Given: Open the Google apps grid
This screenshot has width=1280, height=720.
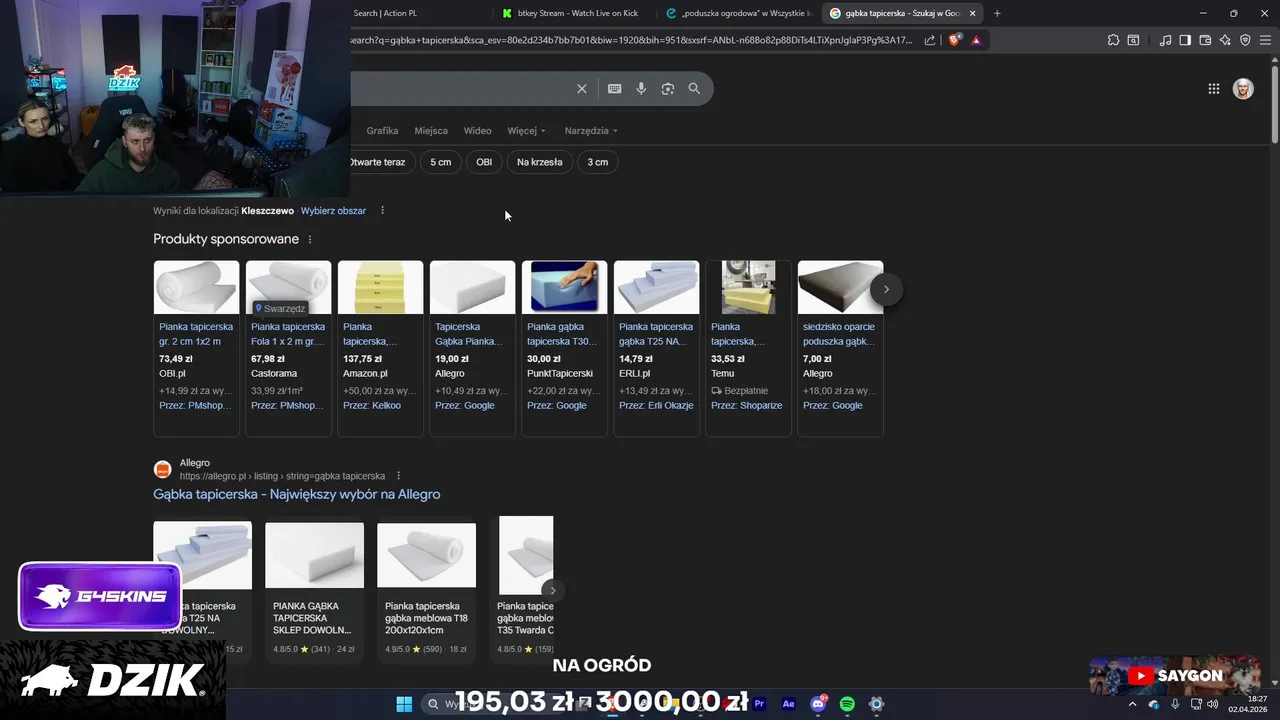Looking at the screenshot, I should click(1213, 89).
